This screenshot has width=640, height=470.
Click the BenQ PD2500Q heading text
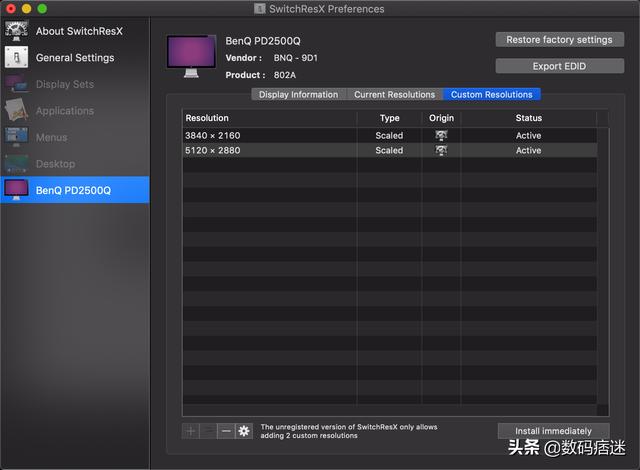[263, 41]
